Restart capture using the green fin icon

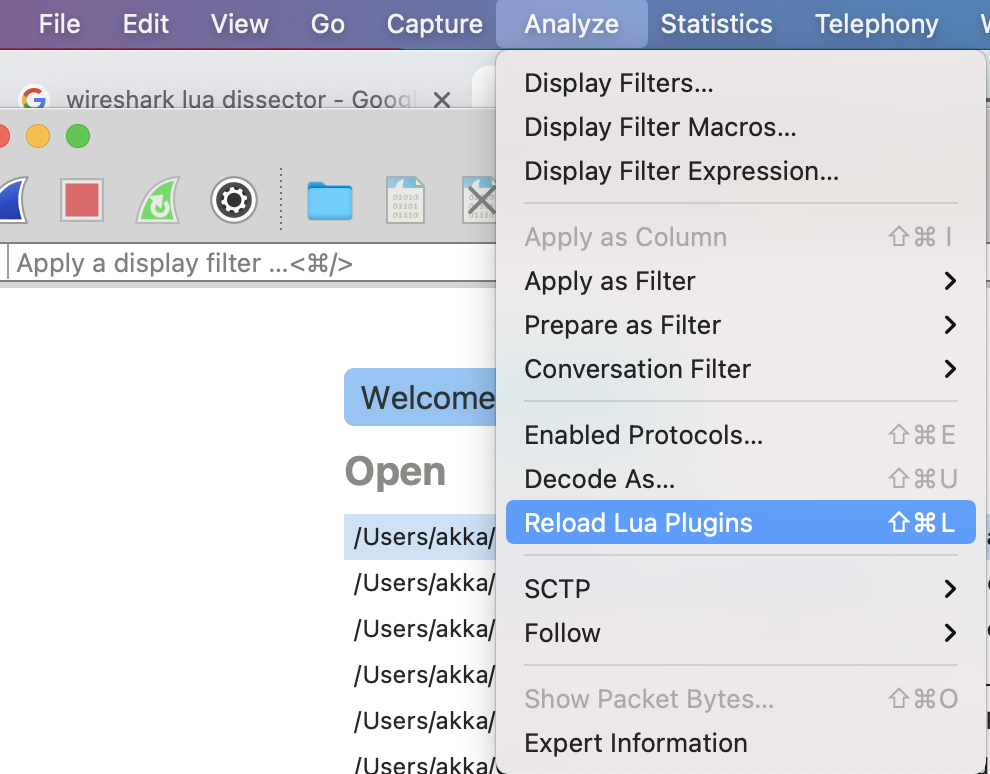tap(158, 201)
